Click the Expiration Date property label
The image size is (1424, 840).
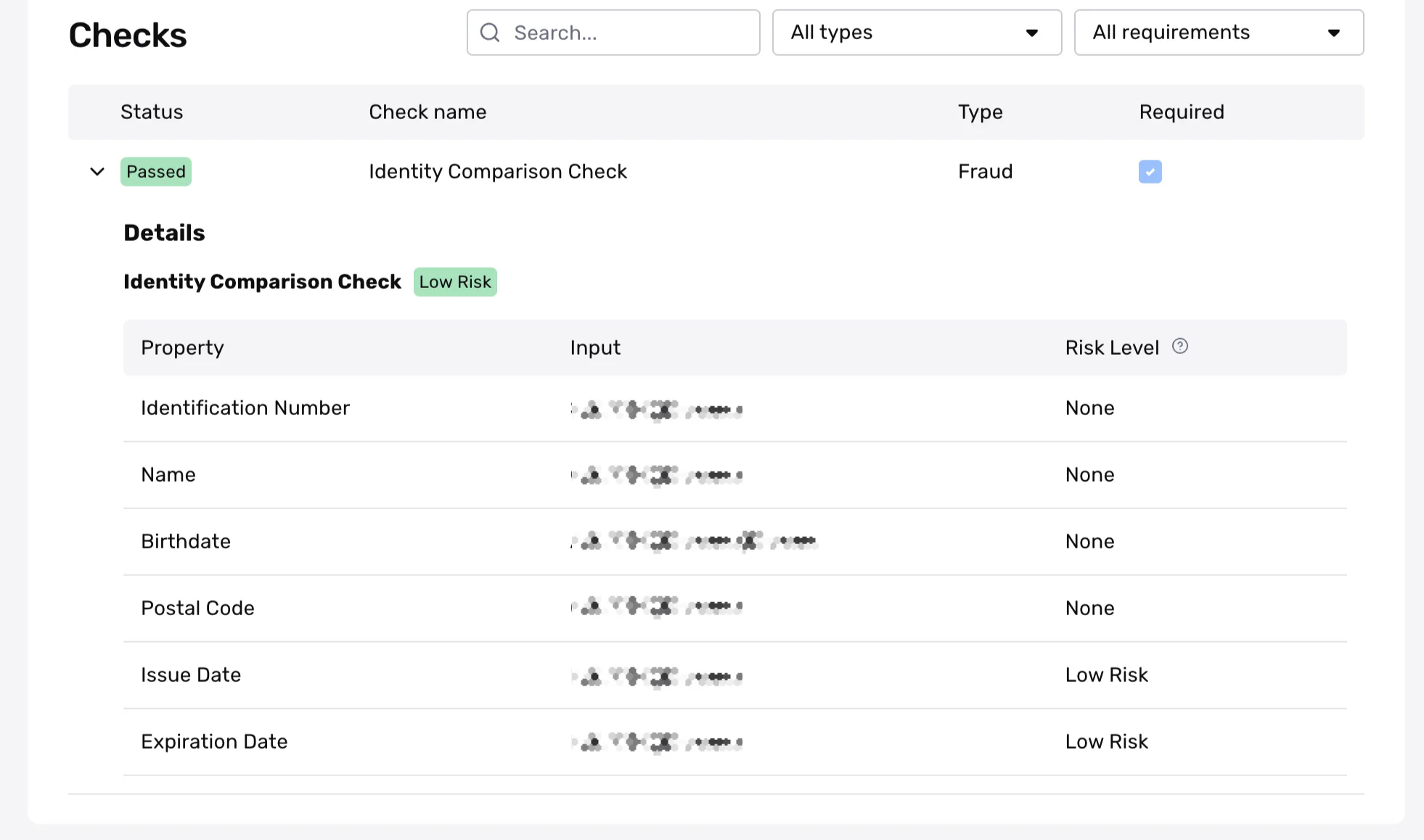tap(214, 742)
